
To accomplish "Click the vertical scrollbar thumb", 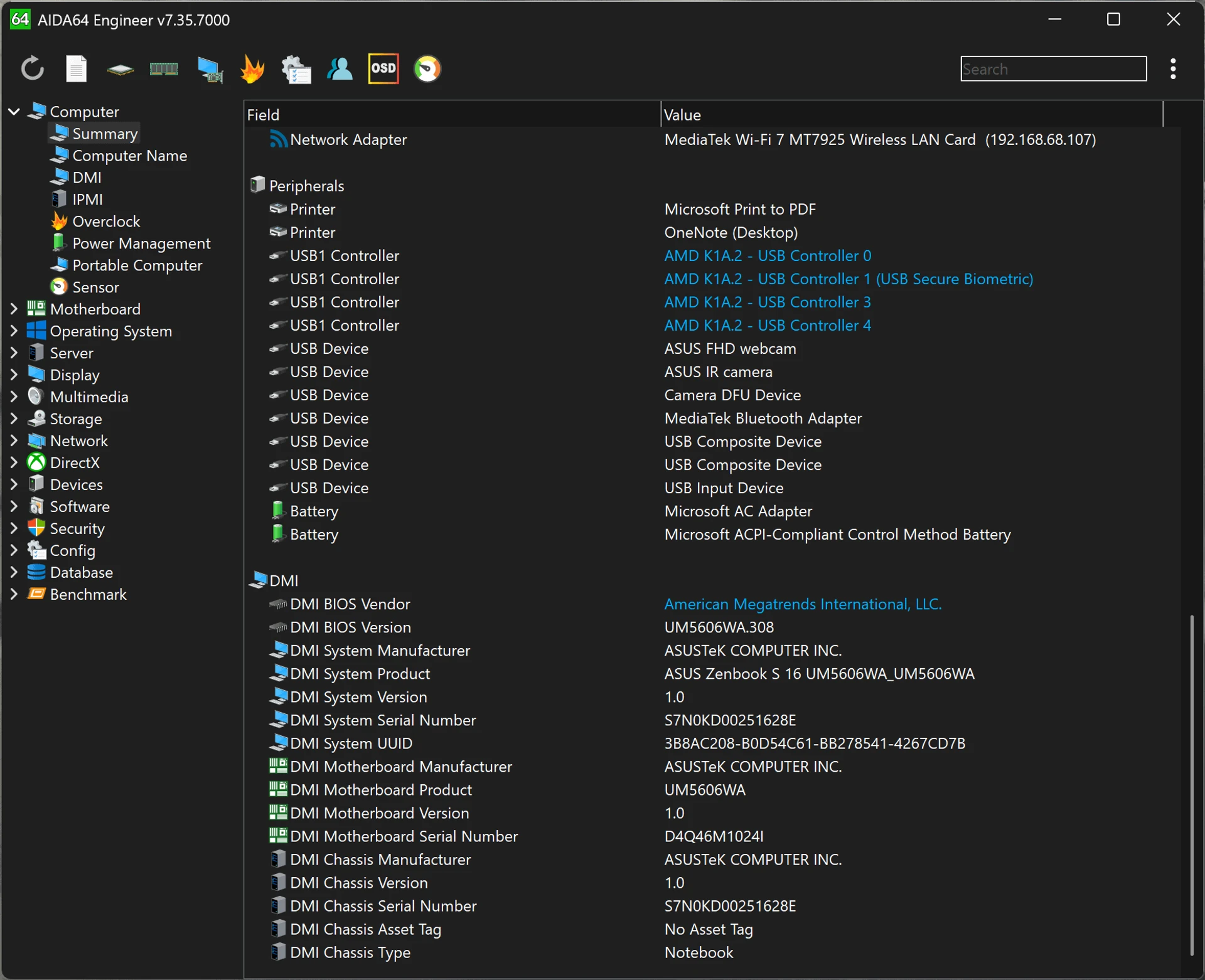I will pyautogui.click(x=1191, y=786).
